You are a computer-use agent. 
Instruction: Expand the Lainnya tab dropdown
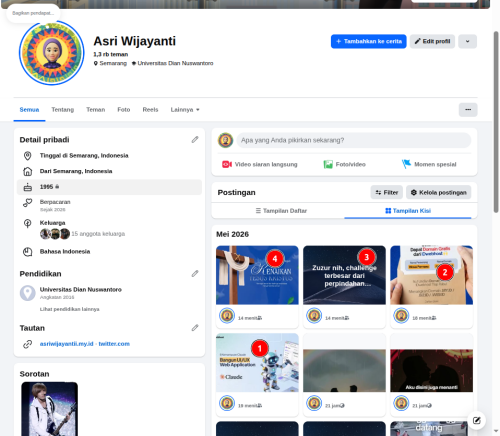[185, 110]
